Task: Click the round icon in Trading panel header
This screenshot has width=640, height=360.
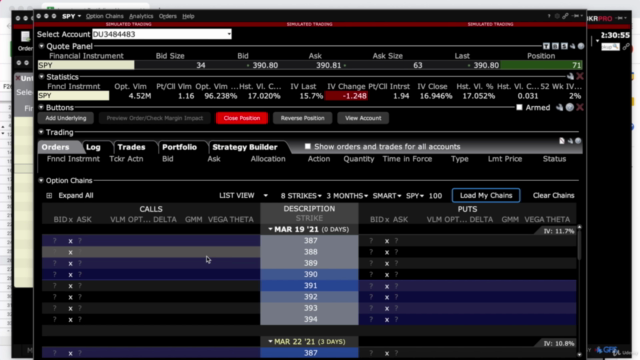Action: (x=578, y=141)
